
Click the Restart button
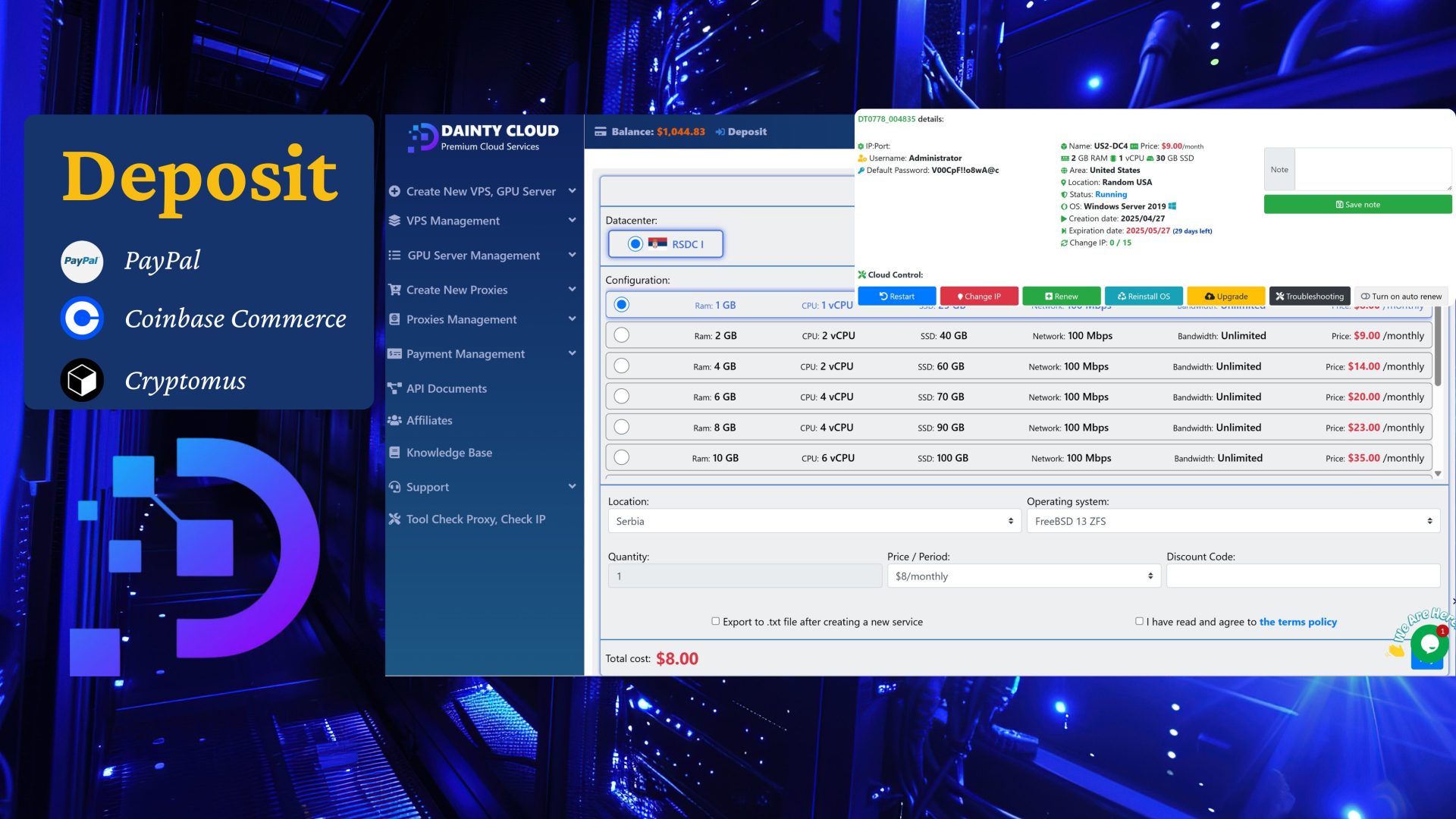[897, 297]
